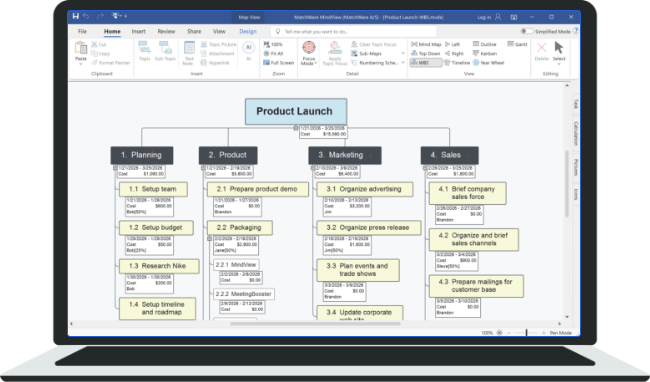Add a Text Note
This screenshot has height=382, width=650.
click(x=189, y=53)
